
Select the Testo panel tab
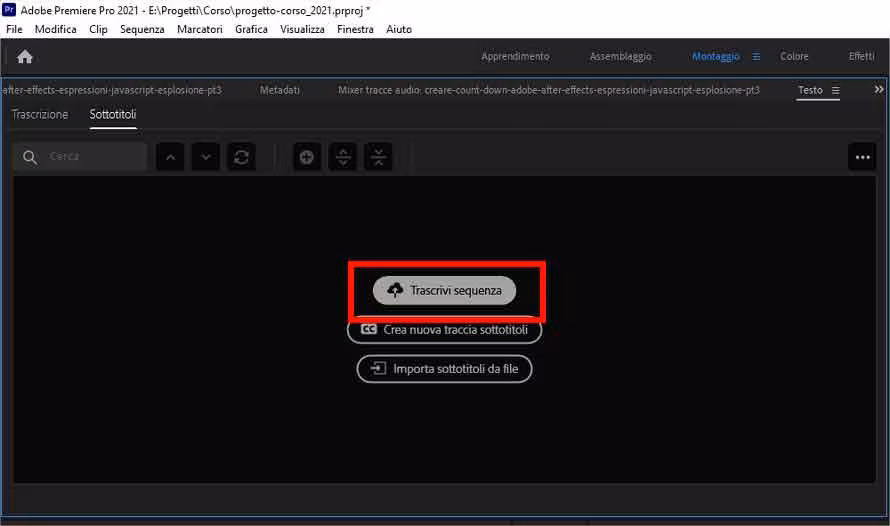(811, 90)
